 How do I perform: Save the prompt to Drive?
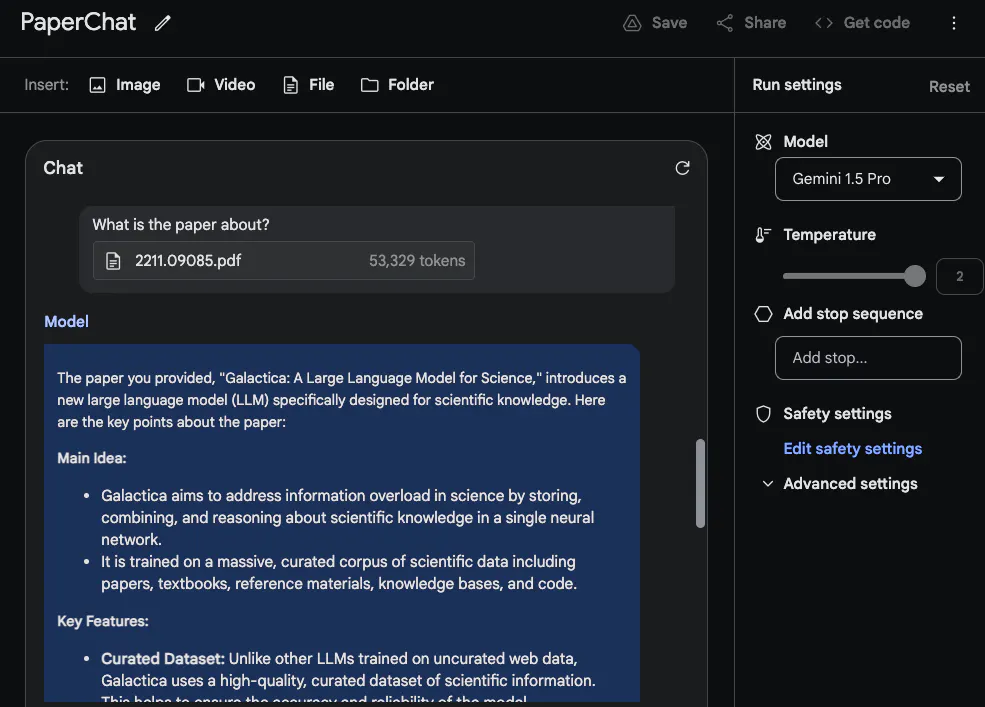[655, 23]
